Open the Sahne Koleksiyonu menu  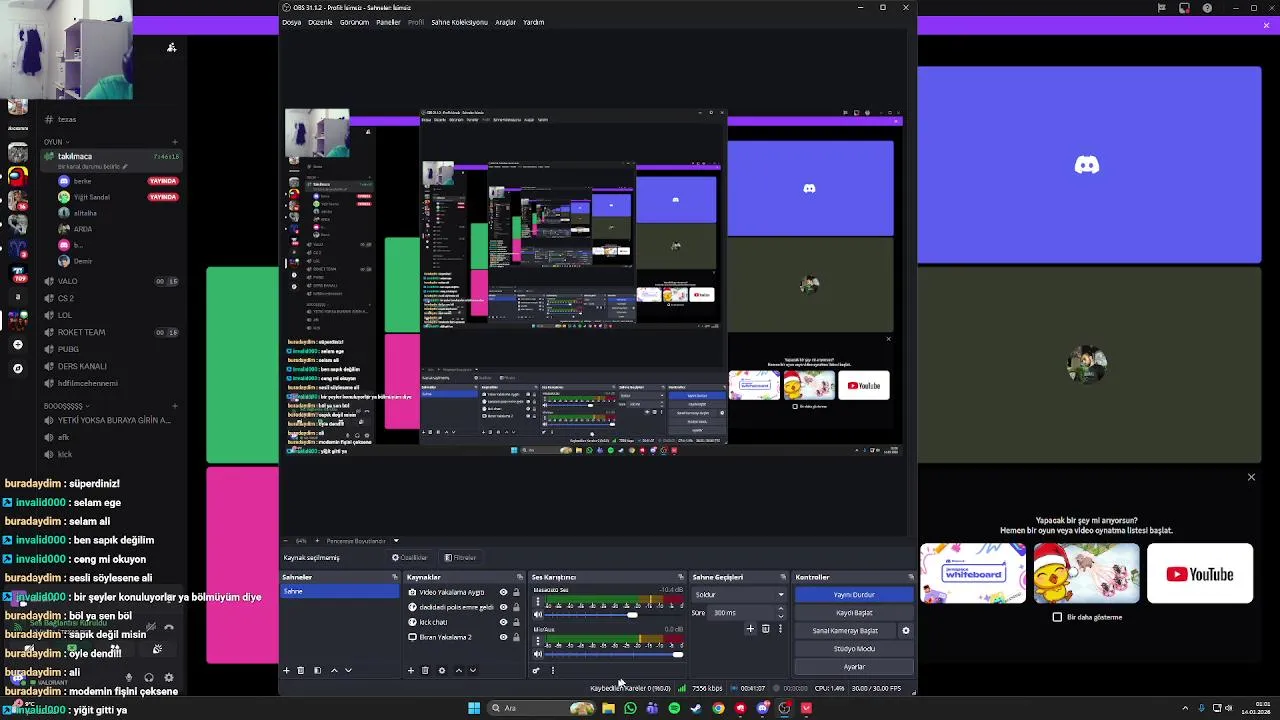pos(459,22)
